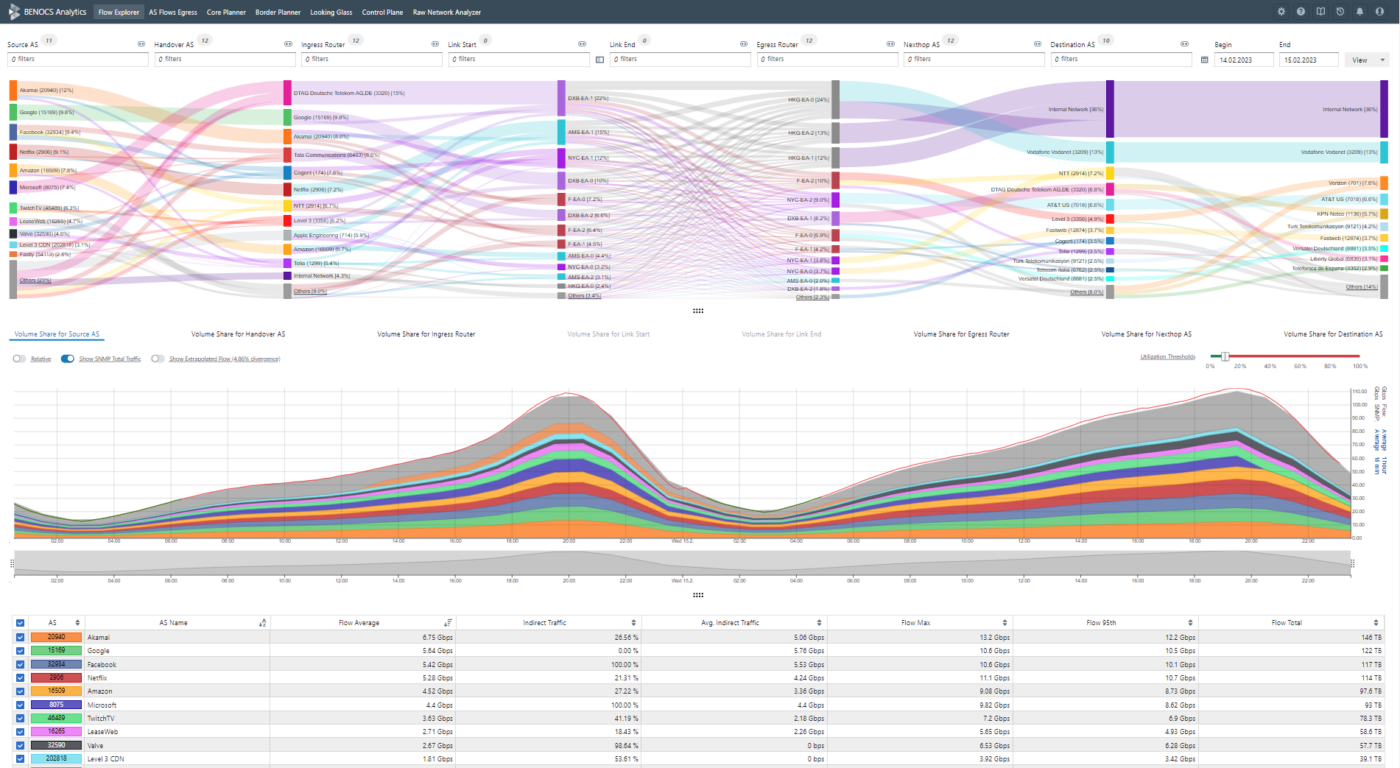Enable Show Extrapolated Flow switch
Viewport: 1400px width, 768px height.
tap(158, 358)
